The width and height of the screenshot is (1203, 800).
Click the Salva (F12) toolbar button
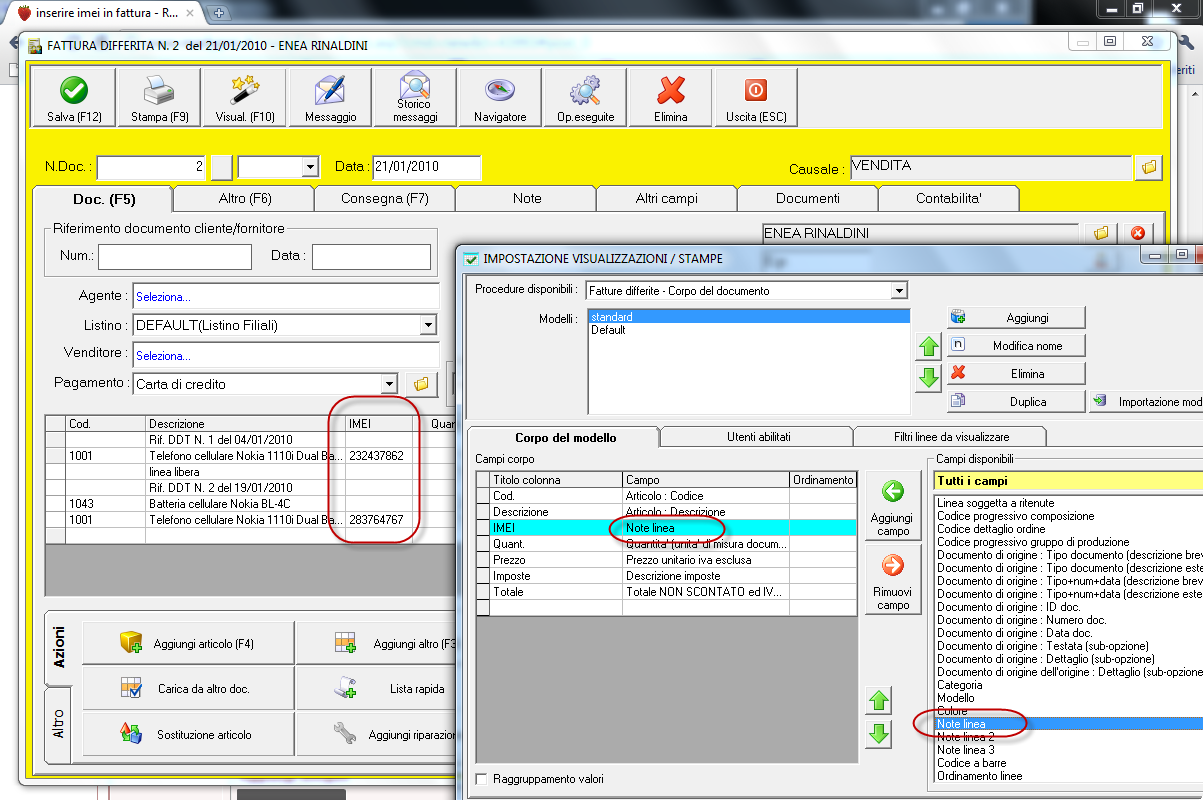pyautogui.click(x=75, y=97)
